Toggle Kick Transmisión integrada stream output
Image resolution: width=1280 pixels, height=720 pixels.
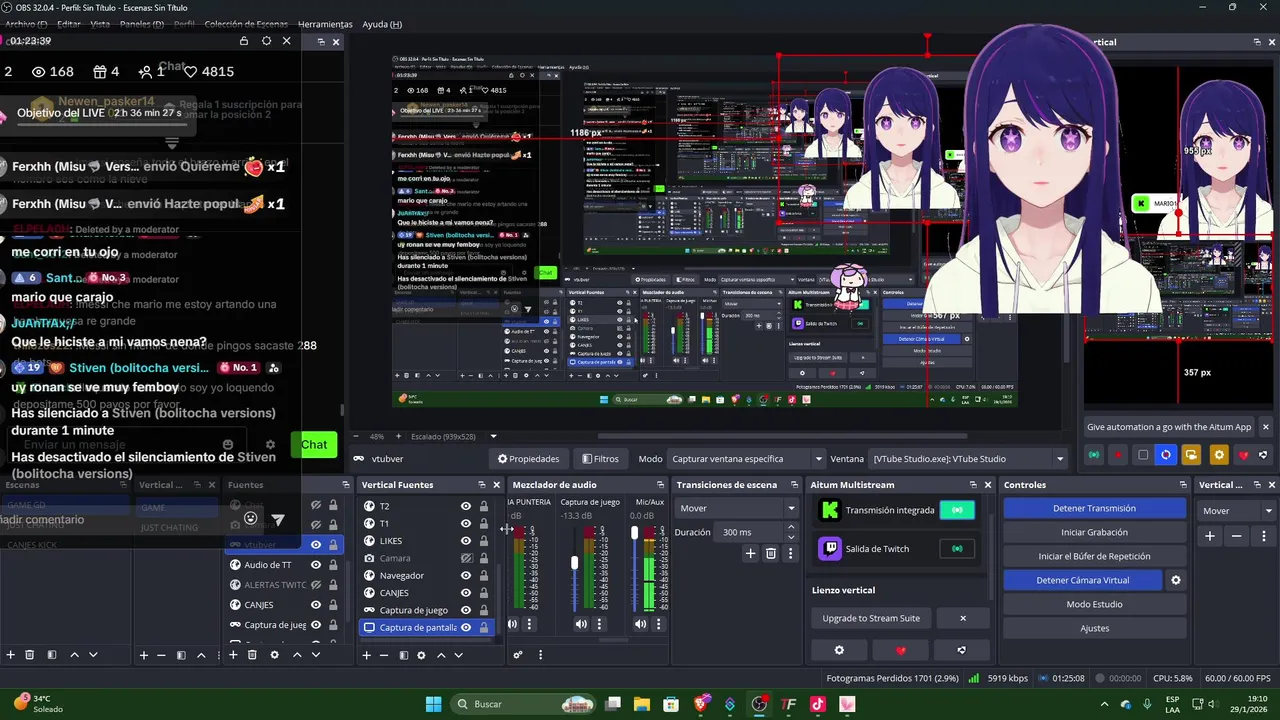coord(957,510)
